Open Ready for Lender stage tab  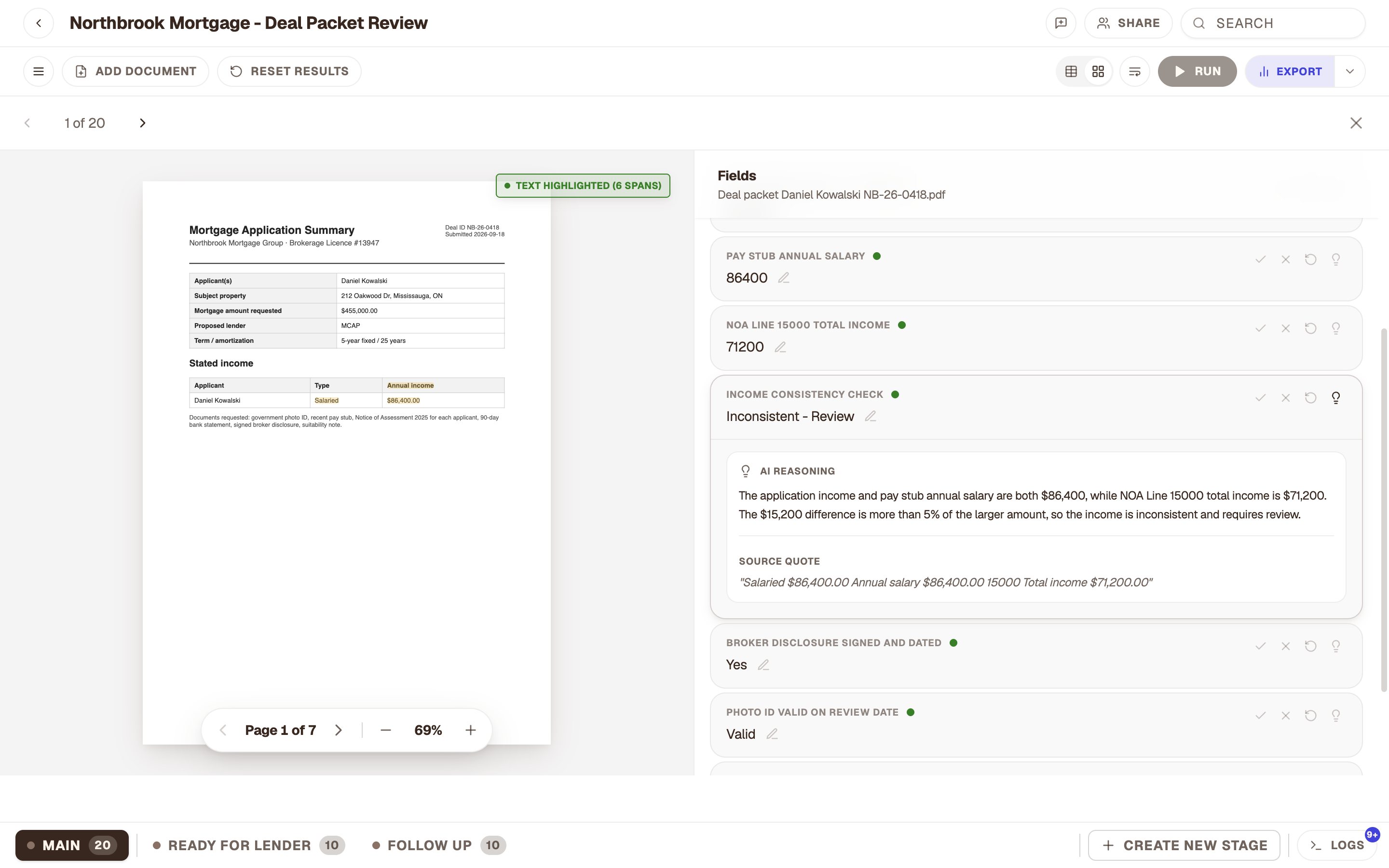click(x=248, y=845)
